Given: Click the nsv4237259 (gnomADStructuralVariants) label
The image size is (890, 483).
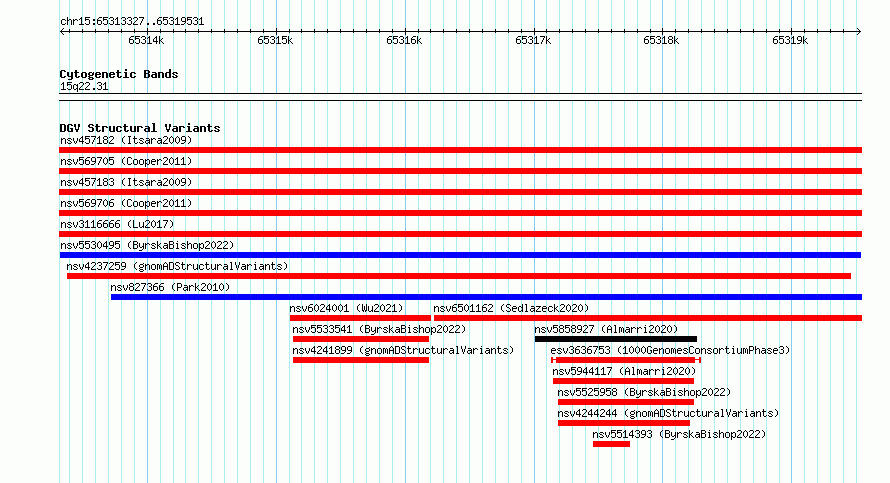Looking at the screenshot, I should pyautogui.click(x=177, y=266).
